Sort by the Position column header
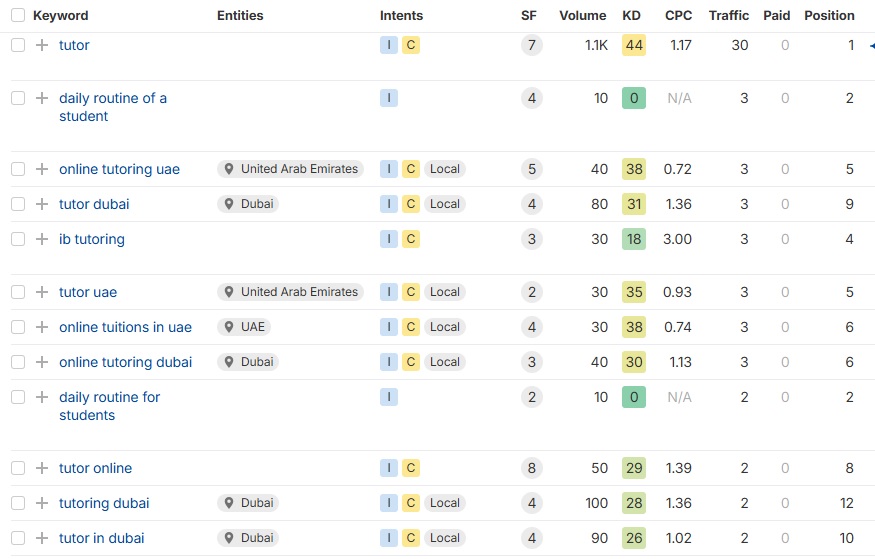The height and width of the screenshot is (559, 875). 829,15
